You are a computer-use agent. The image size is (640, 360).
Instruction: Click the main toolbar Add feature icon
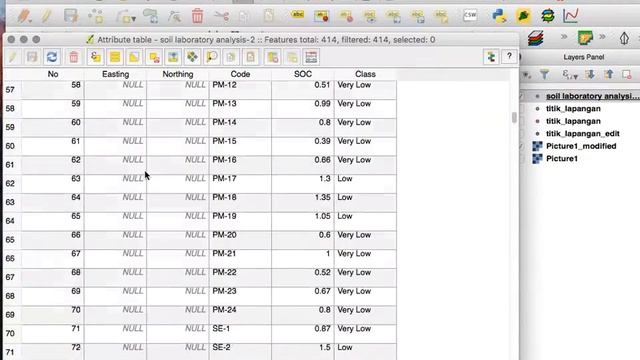click(x=96, y=16)
